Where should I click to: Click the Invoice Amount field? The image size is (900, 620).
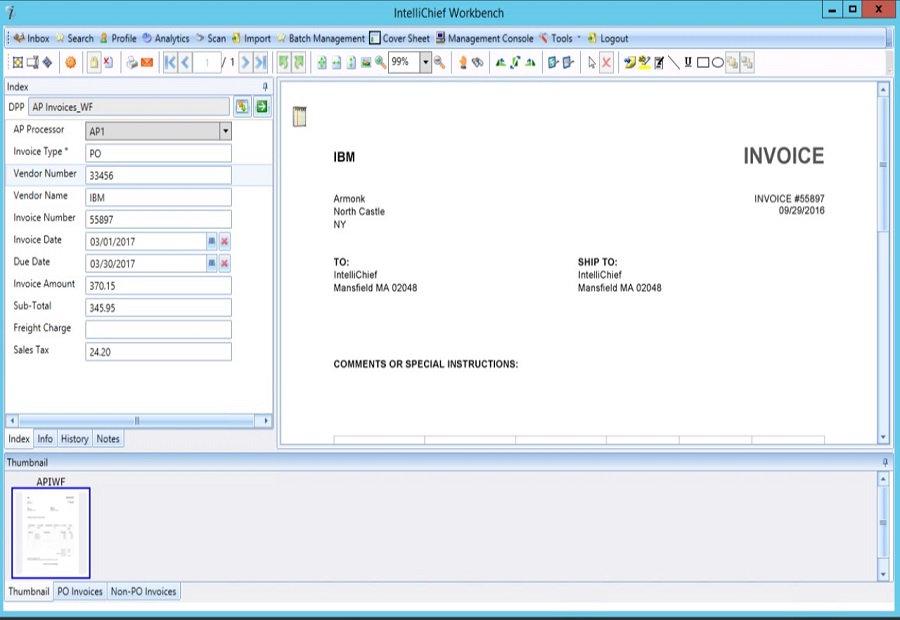(x=158, y=285)
